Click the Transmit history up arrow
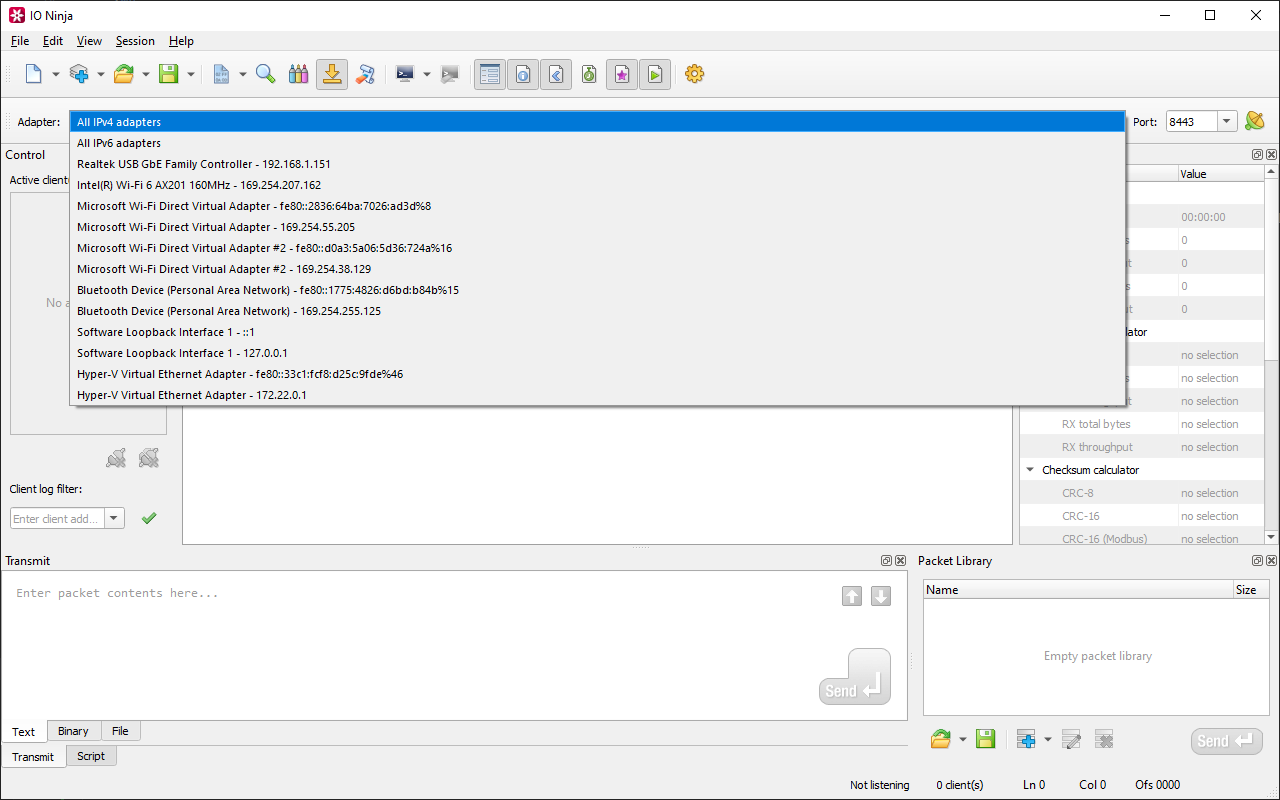The height and width of the screenshot is (800, 1280). pos(852,596)
